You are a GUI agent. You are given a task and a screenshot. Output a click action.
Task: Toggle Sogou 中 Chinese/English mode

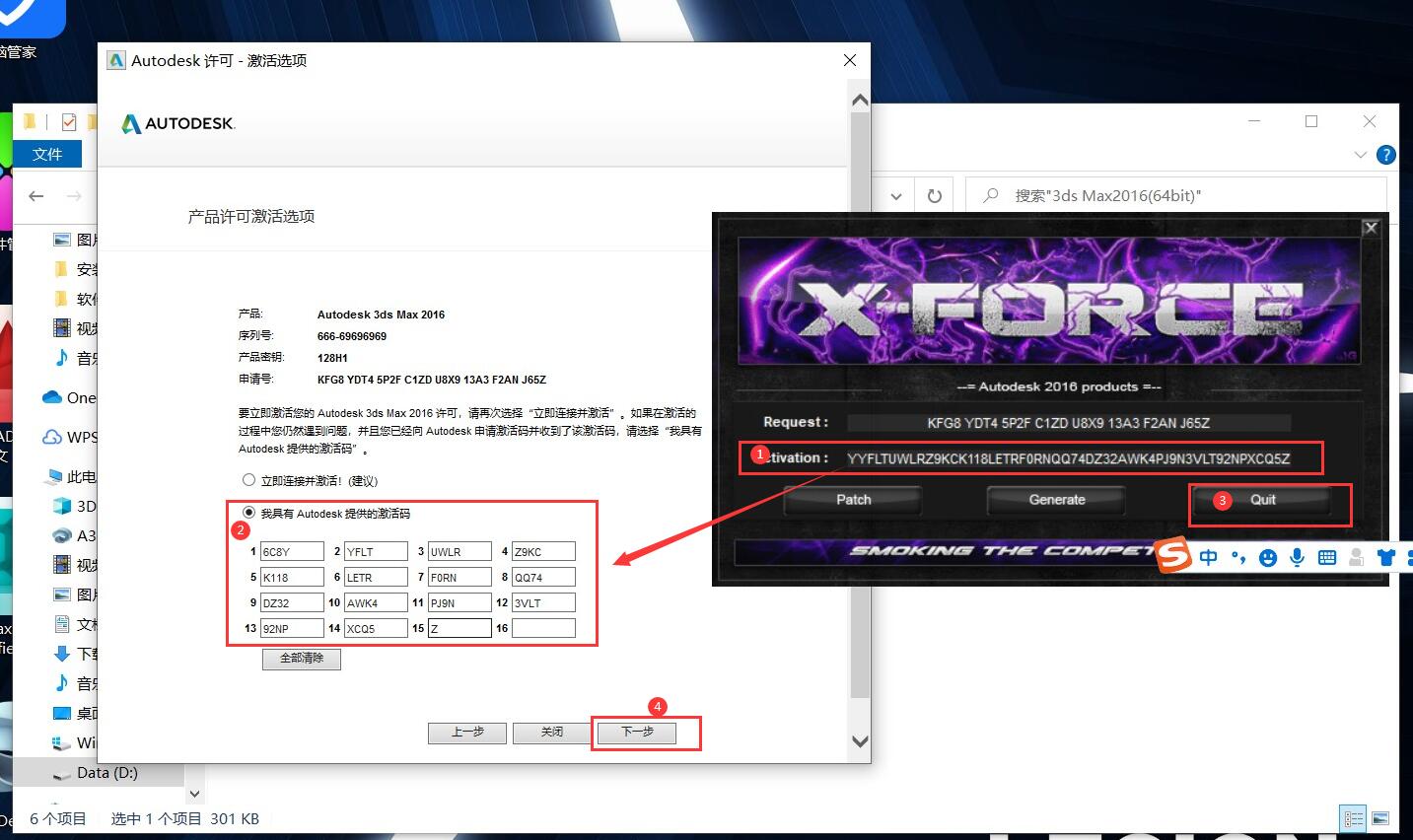[1209, 557]
